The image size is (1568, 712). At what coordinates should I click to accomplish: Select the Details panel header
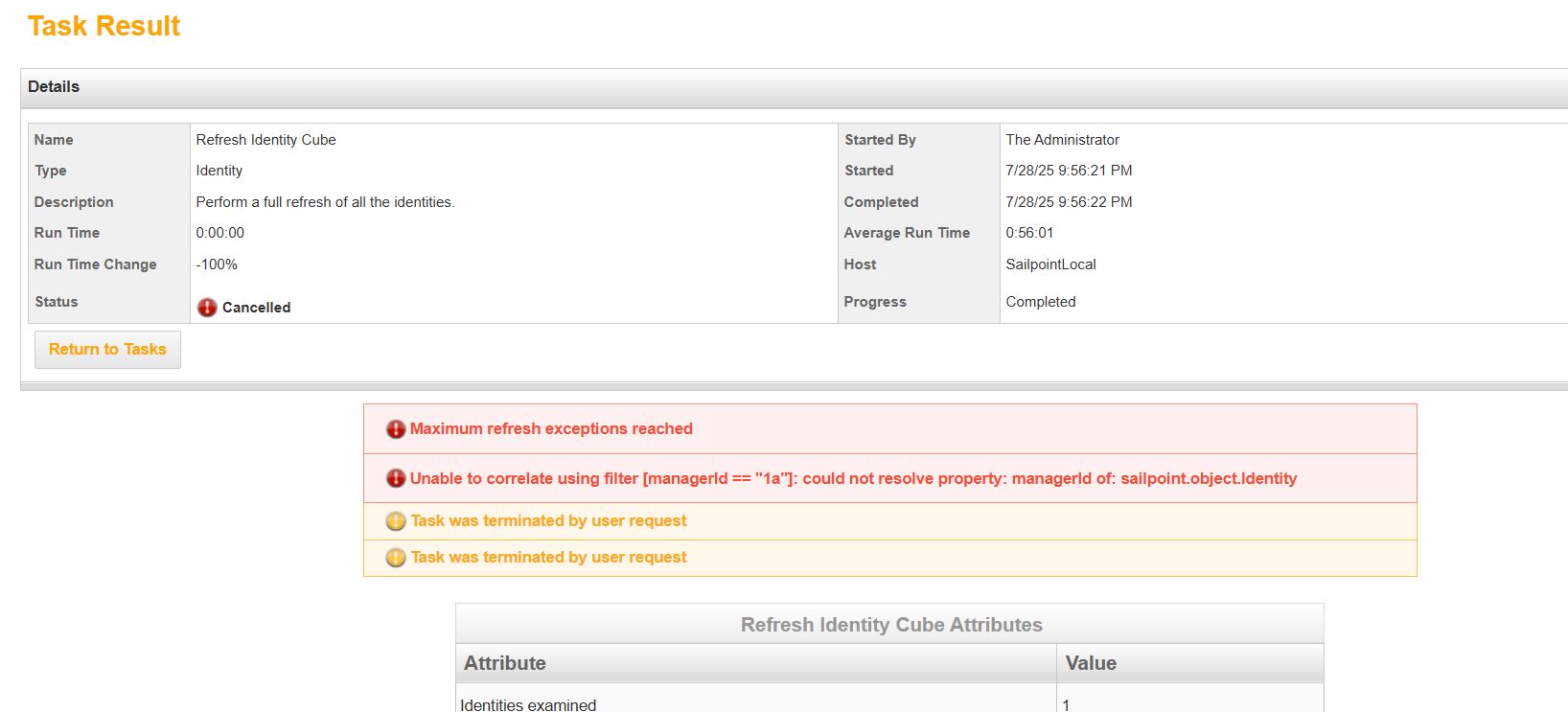54,86
